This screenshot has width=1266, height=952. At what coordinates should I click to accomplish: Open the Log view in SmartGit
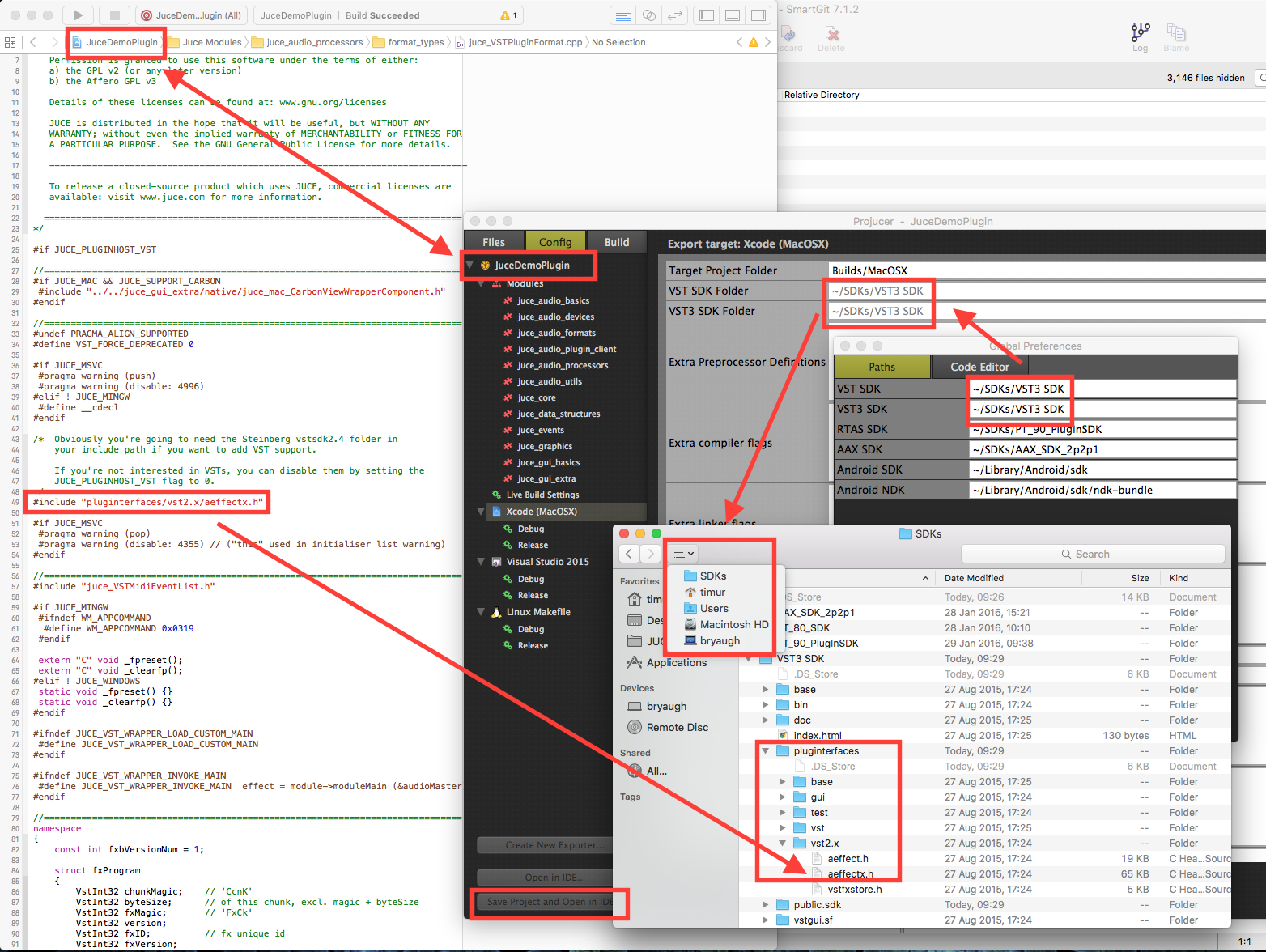[1141, 37]
